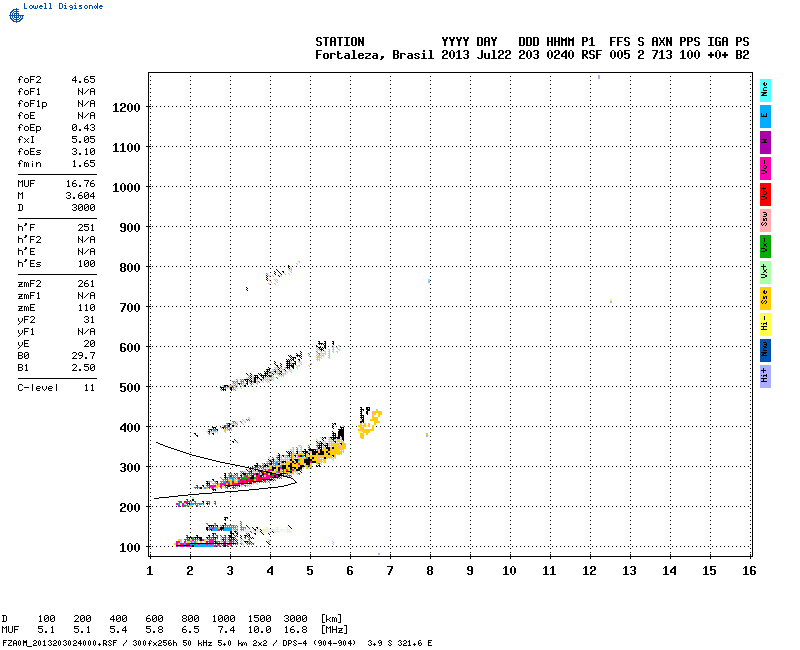This screenshot has width=800, height=650.
Task: Click the 'RSF' program value
Action: tap(591, 55)
